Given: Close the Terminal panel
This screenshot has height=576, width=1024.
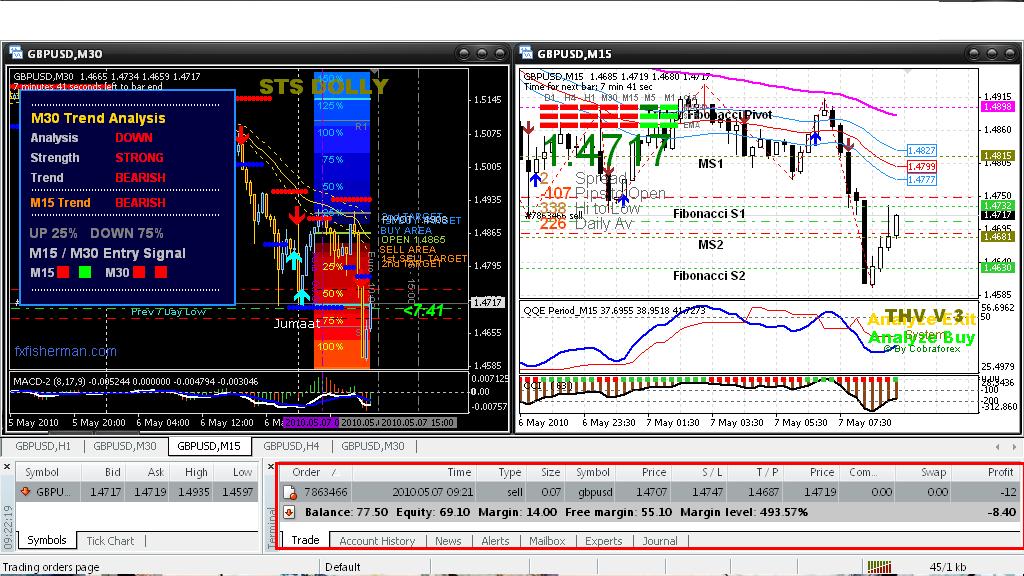Looking at the screenshot, I should pos(270,467).
